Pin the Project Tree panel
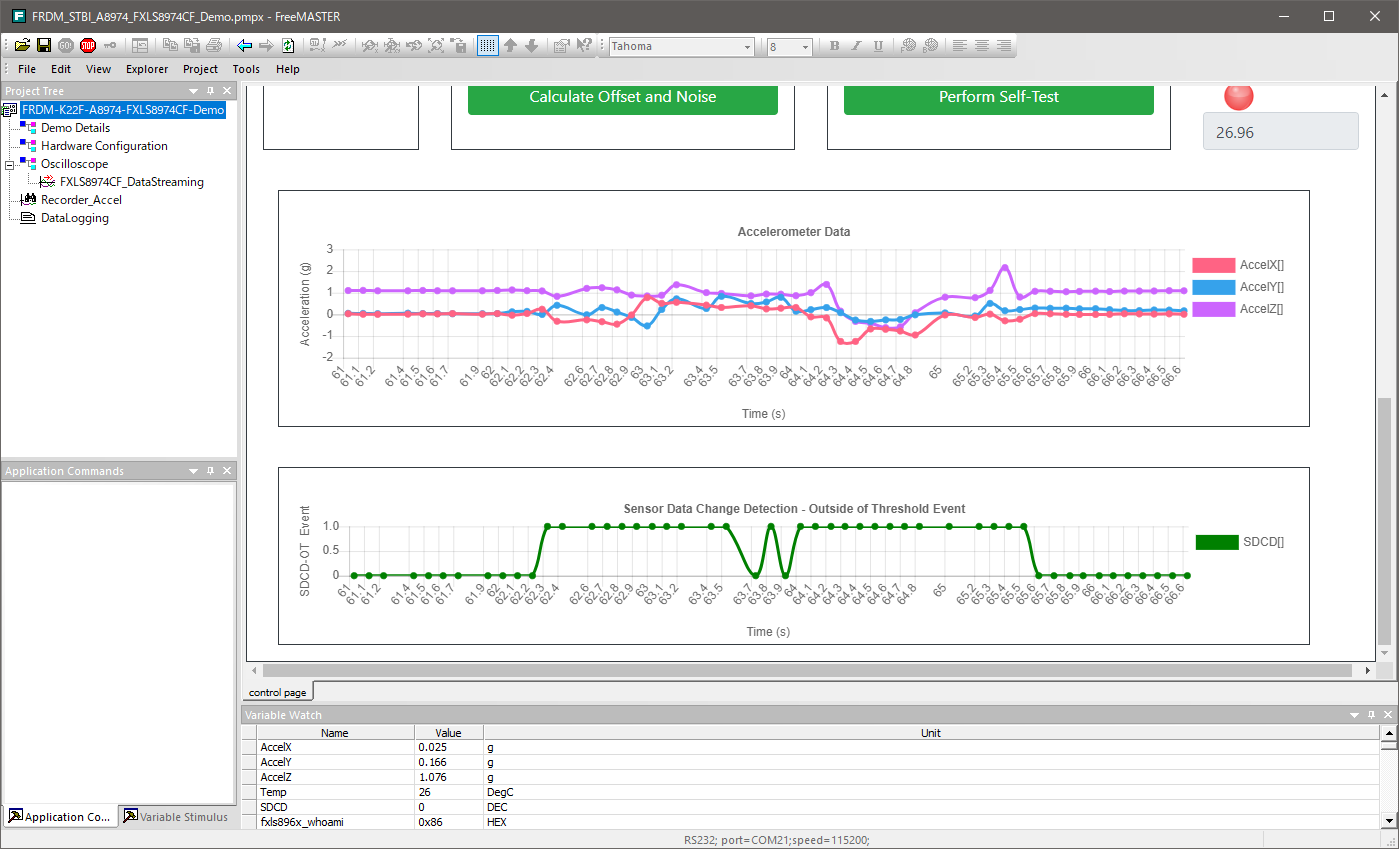The image size is (1399, 849). (211, 91)
